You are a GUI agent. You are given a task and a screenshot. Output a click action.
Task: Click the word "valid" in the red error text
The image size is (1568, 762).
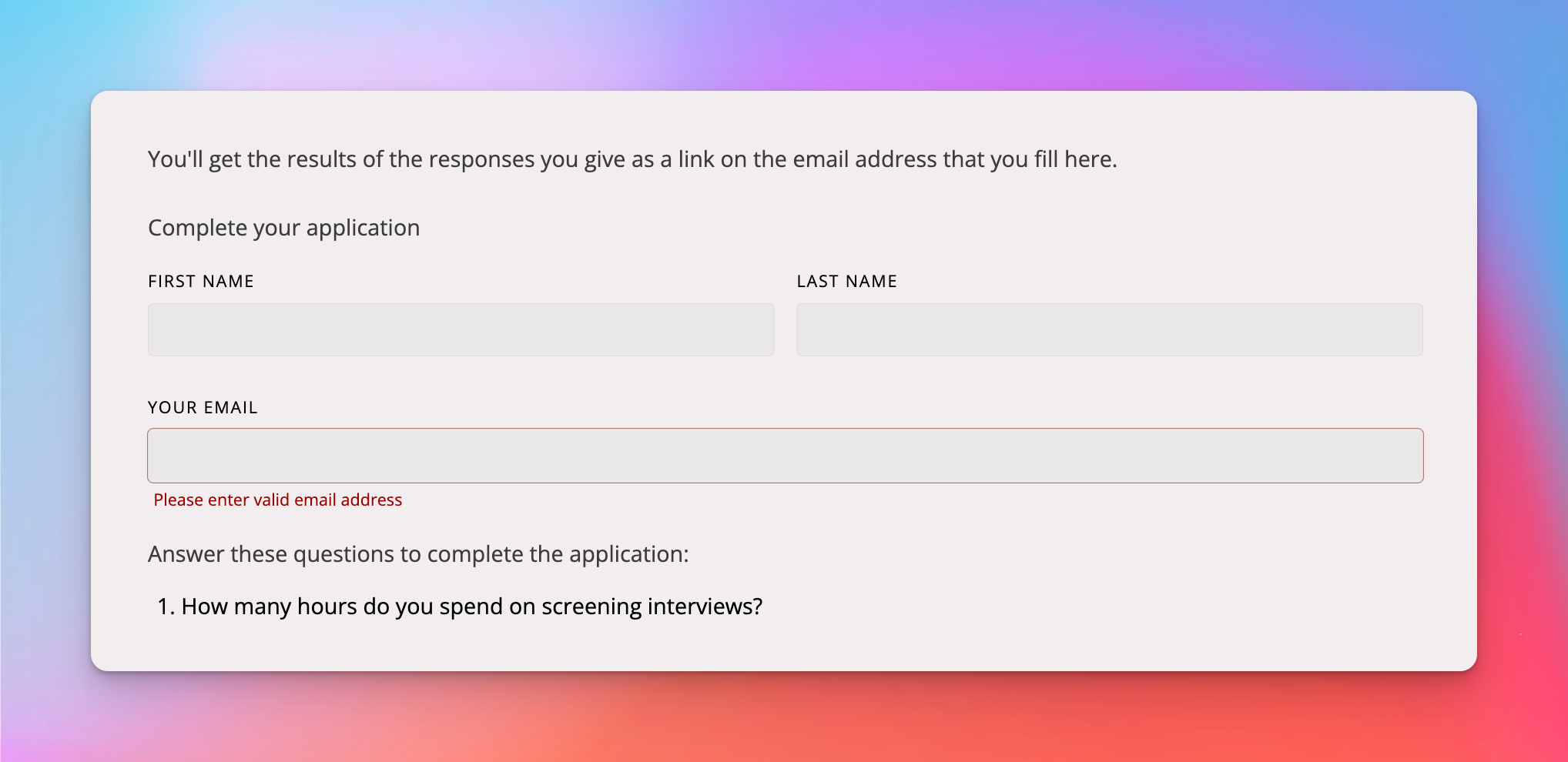click(x=271, y=500)
